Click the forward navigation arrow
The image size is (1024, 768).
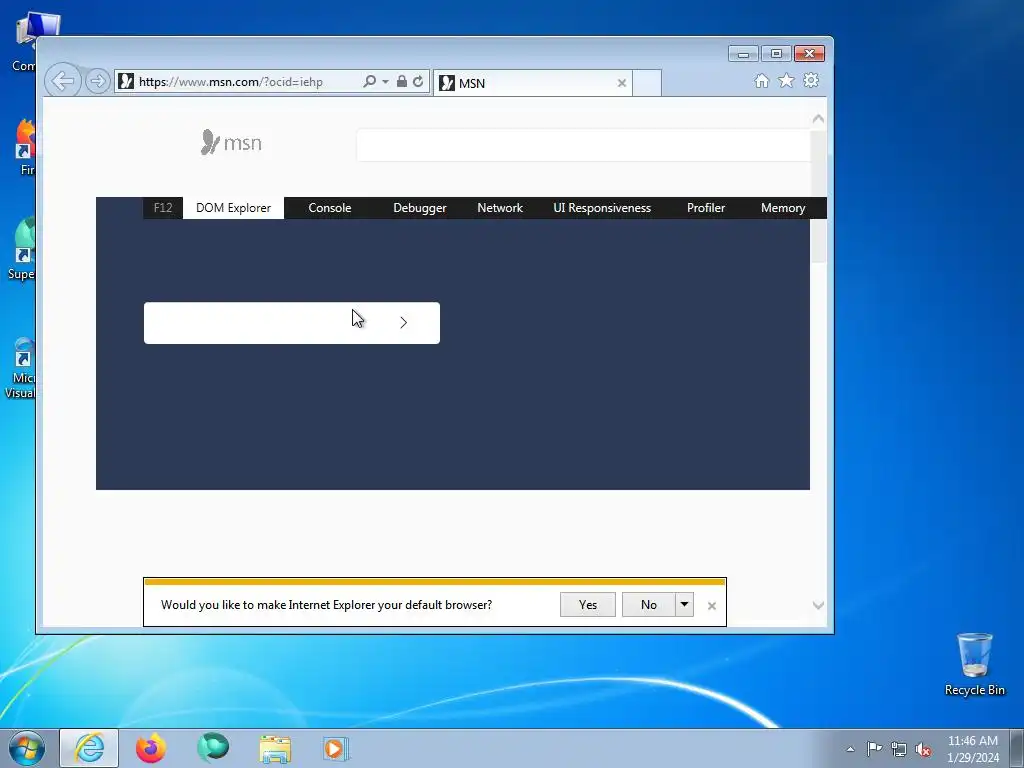click(98, 82)
